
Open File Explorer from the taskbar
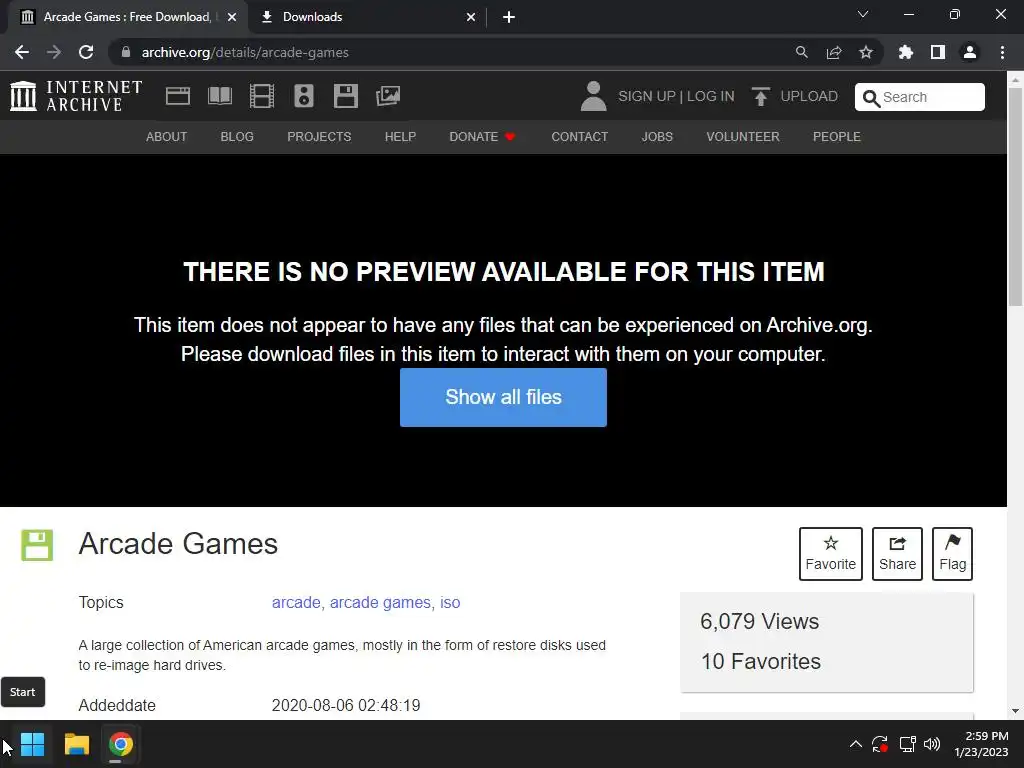click(x=76, y=744)
